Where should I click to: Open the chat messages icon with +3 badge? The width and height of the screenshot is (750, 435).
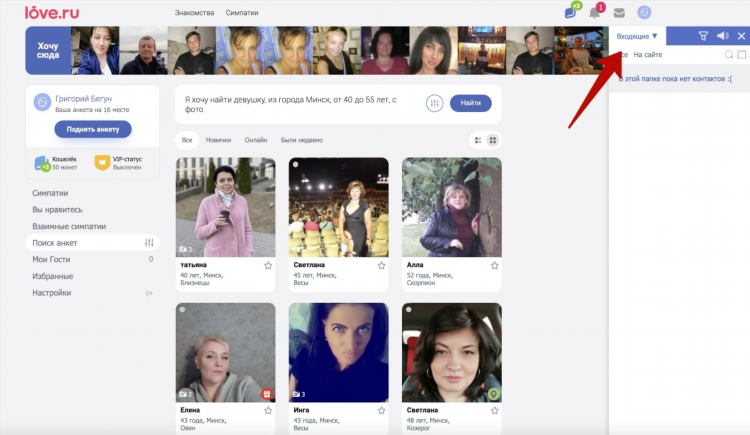[x=571, y=12]
